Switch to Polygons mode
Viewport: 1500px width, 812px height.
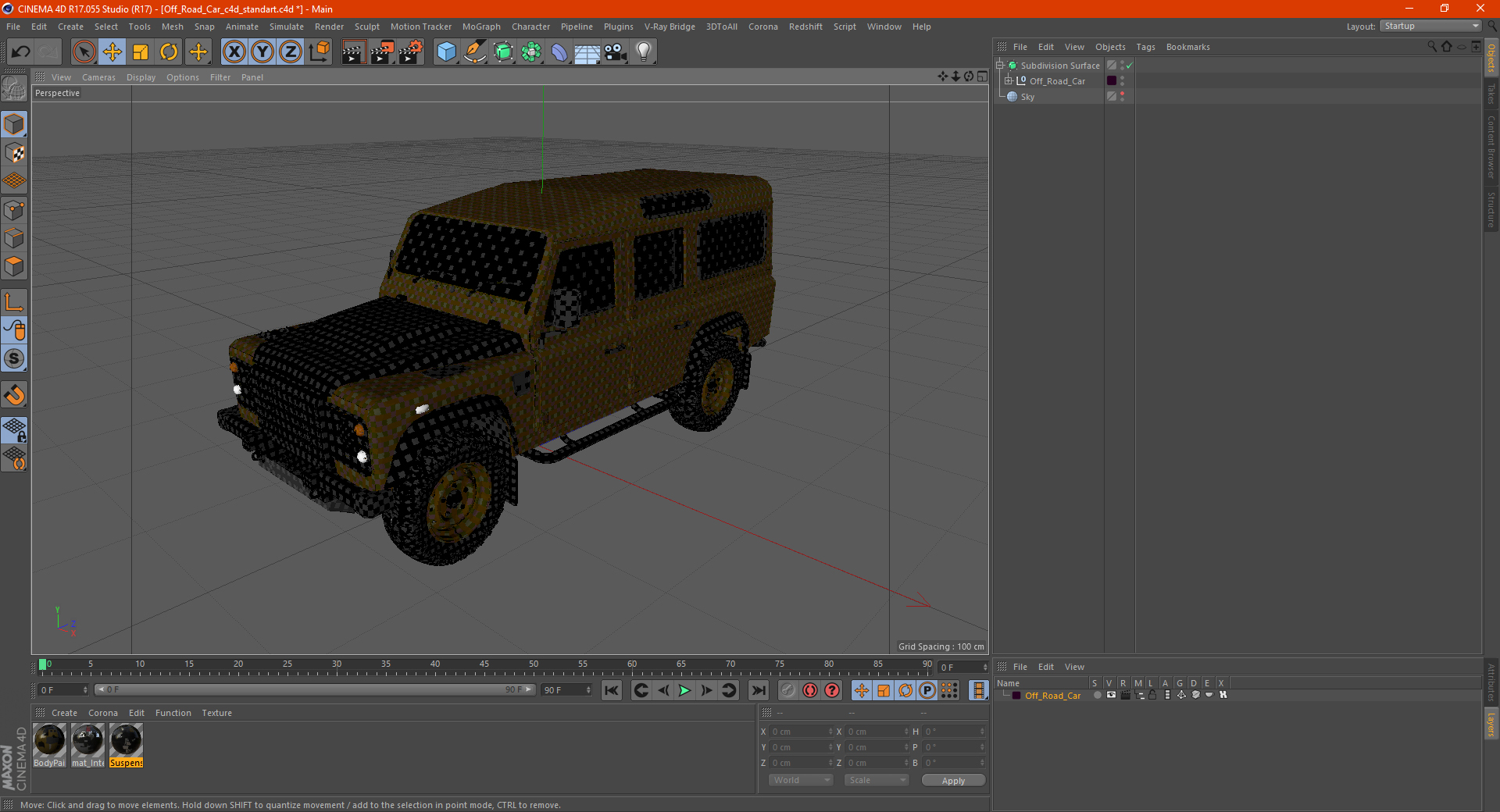click(x=15, y=266)
